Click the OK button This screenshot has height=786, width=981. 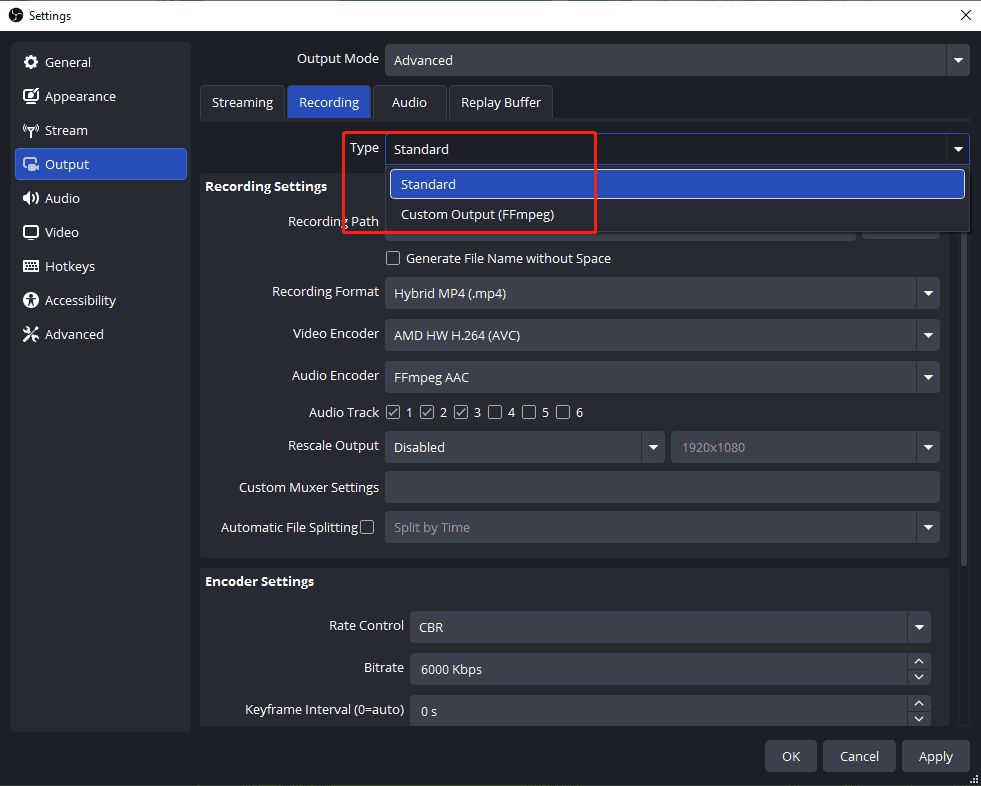(x=790, y=756)
